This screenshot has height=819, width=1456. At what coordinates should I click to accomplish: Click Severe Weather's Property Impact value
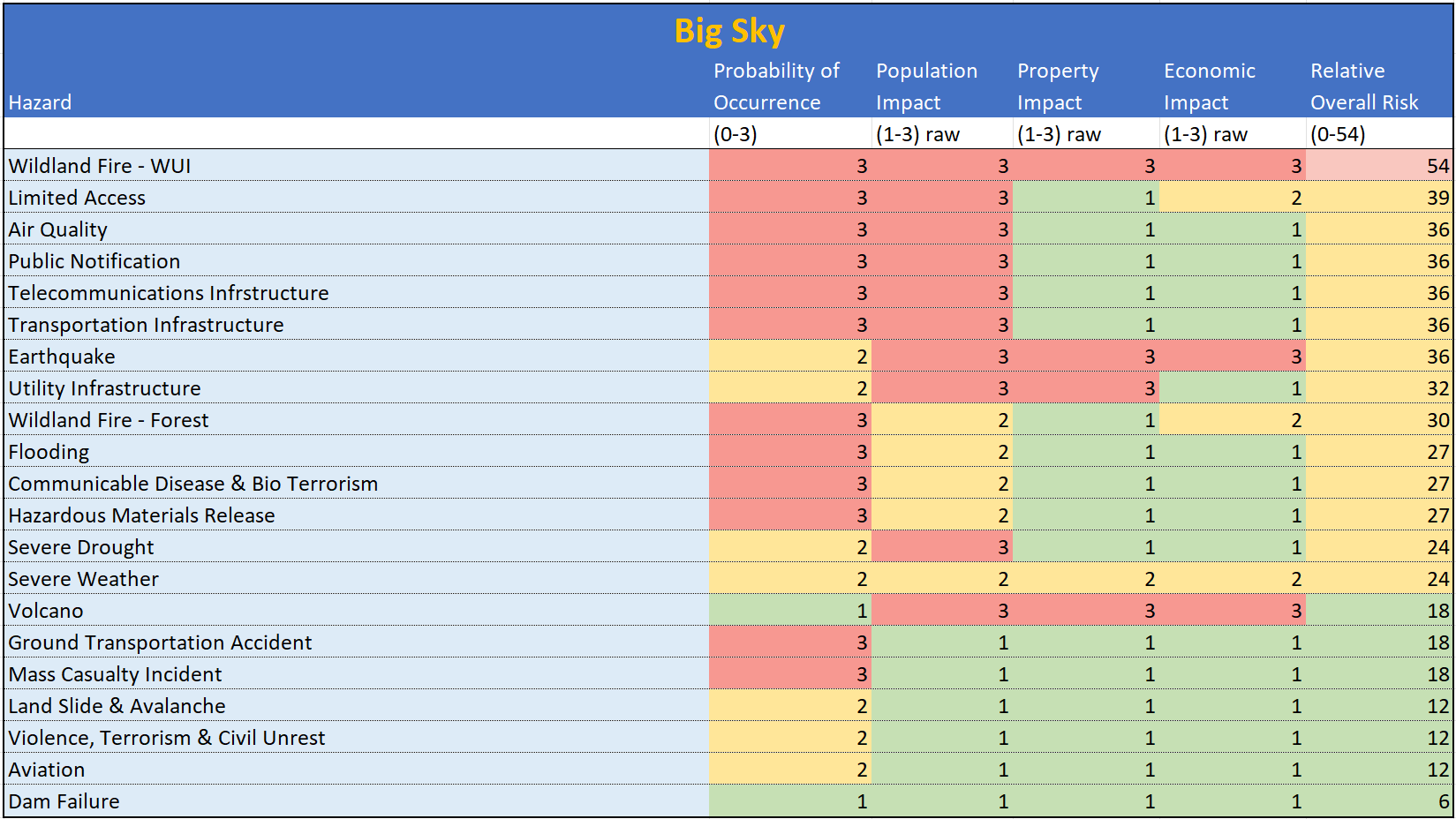[1149, 579]
